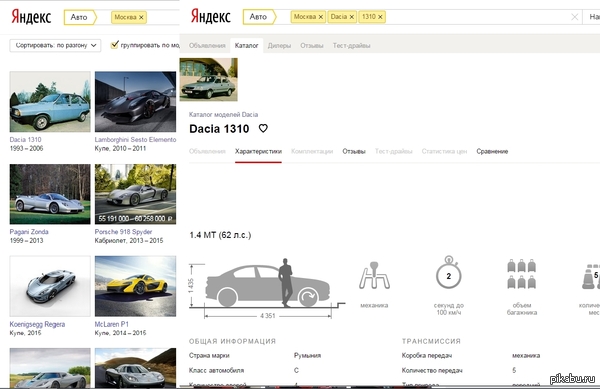This screenshot has width=600, height=389.
Task: Open the Отзывы top tab
Action: 312,46
